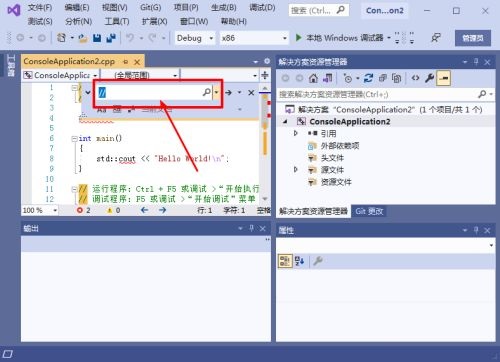Click the live share feedback icon
The width and height of the screenshot is (500, 362).
click(x=435, y=38)
